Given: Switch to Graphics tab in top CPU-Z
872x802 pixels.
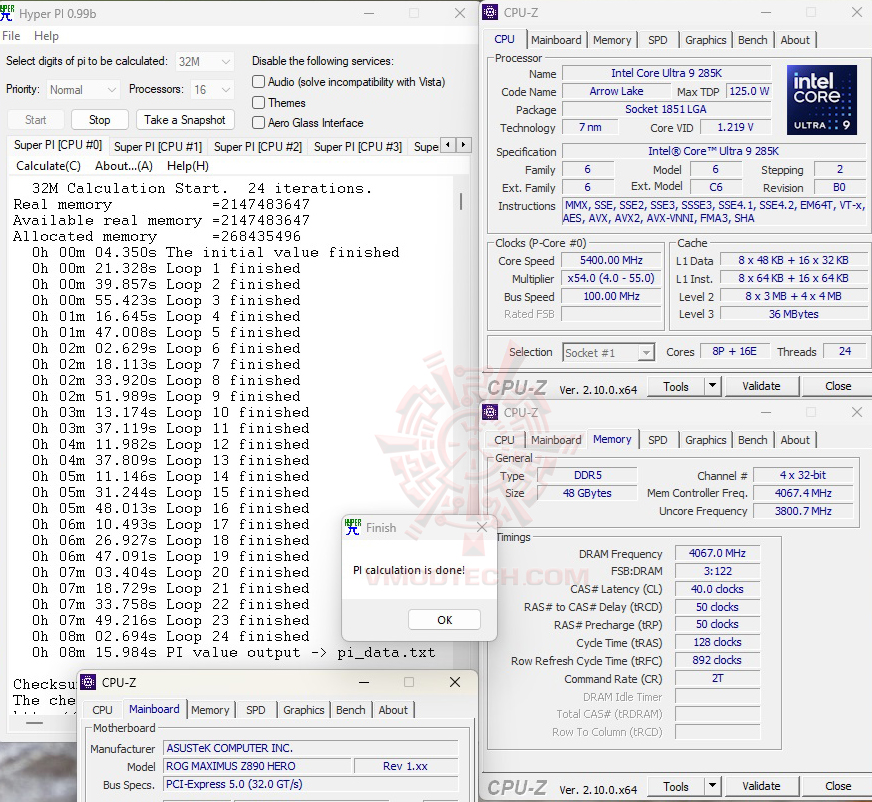Looking at the screenshot, I should pyautogui.click(x=705, y=40).
